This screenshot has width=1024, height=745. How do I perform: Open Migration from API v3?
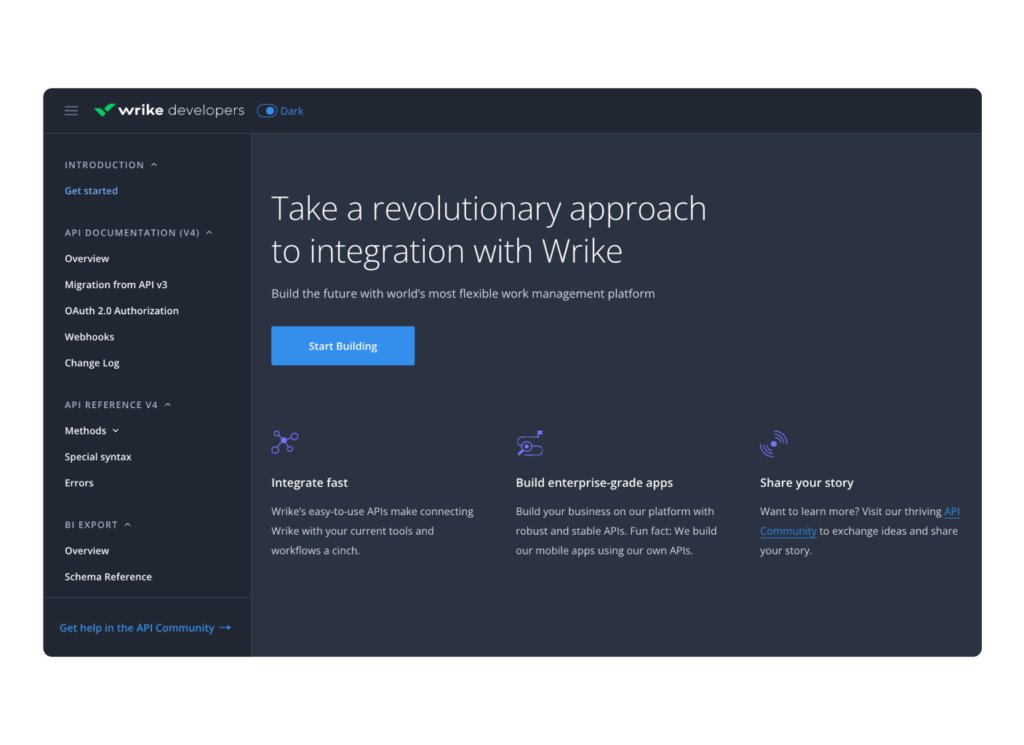click(116, 285)
